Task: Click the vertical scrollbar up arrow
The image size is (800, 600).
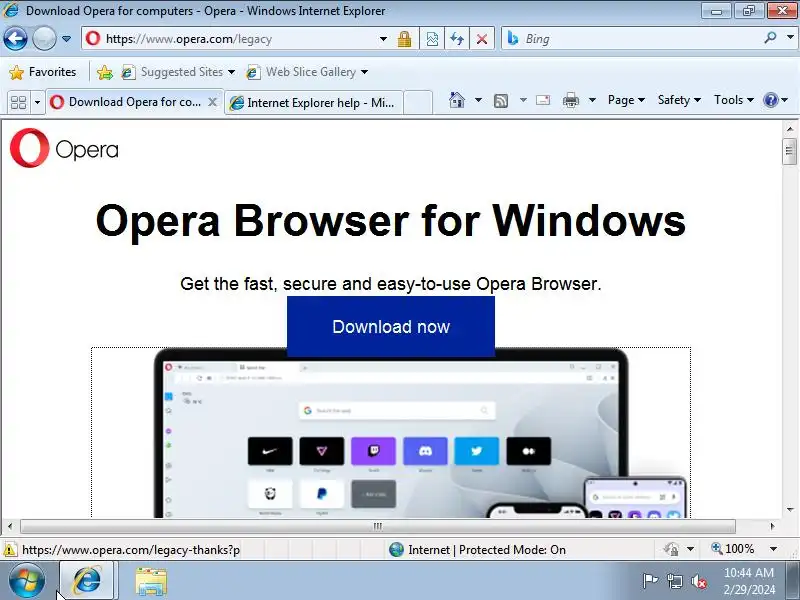Action: click(790, 129)
